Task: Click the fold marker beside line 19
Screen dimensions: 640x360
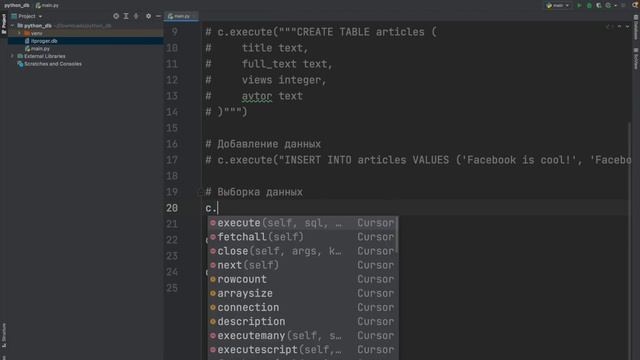Action: coord(200,192)
